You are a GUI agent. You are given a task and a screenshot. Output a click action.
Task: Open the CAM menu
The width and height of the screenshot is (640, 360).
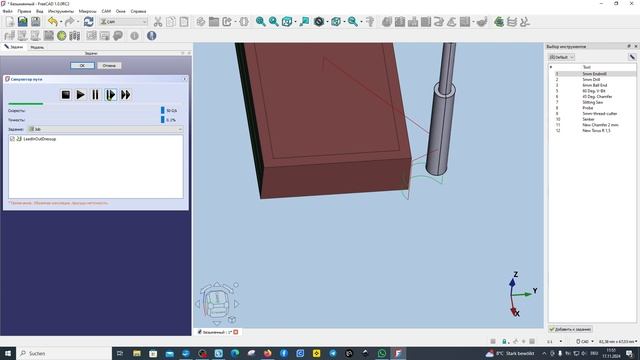click(106, 11)
